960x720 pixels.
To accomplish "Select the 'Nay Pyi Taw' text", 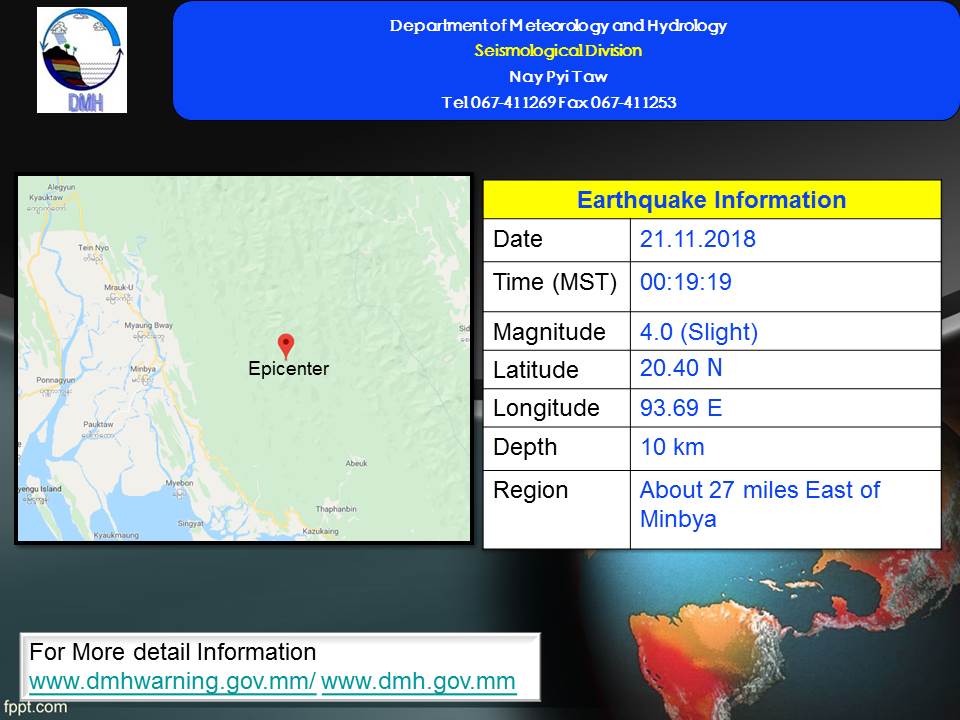I will click(x=558, y=77).
